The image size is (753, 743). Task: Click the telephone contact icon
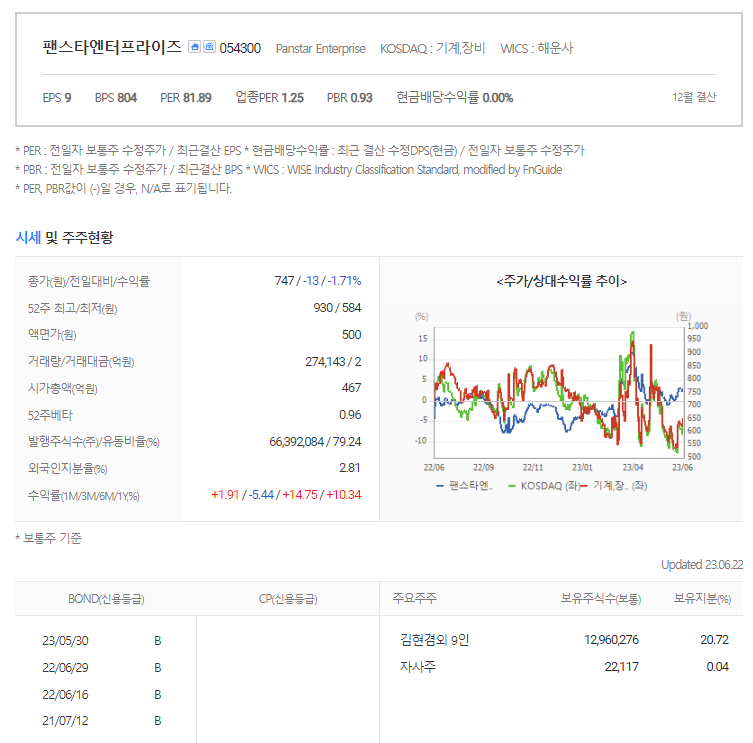point(209,47)
